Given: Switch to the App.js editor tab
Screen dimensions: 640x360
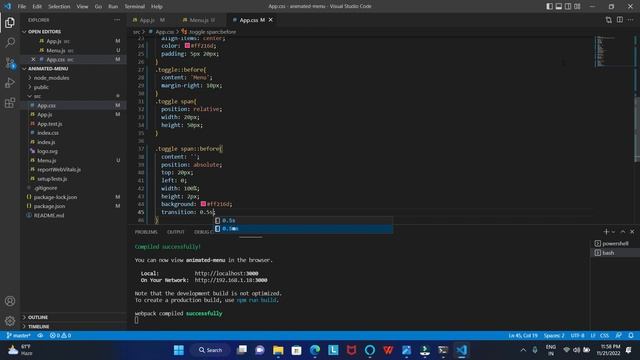Looking at the screenshot, I should point(149,20).
